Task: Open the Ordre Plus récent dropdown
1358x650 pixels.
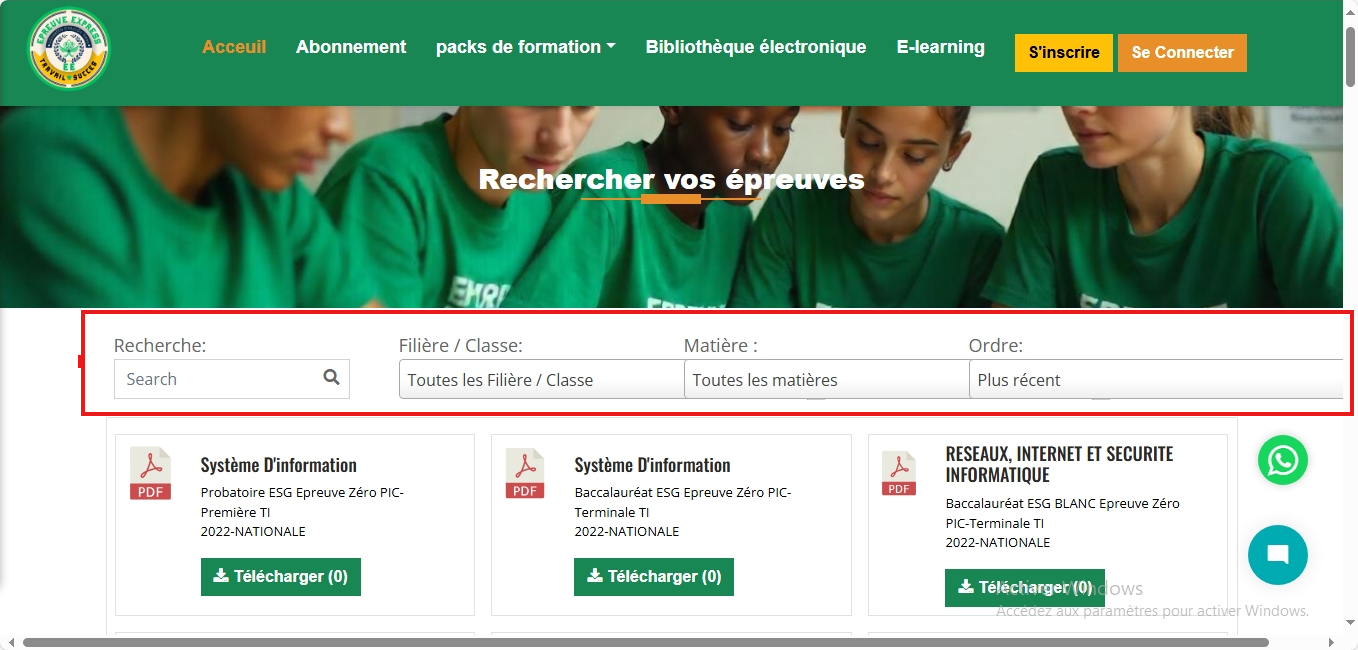Action: pos(1155,380)
